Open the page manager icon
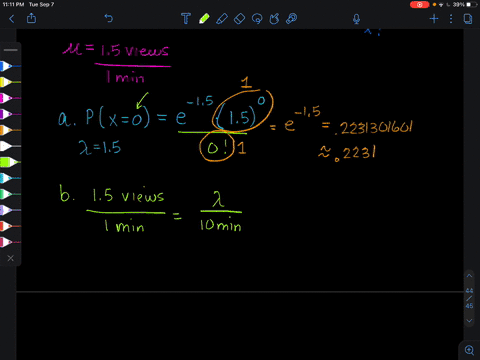The height and width of the screenshot is (360, 480). pos(468,19)
